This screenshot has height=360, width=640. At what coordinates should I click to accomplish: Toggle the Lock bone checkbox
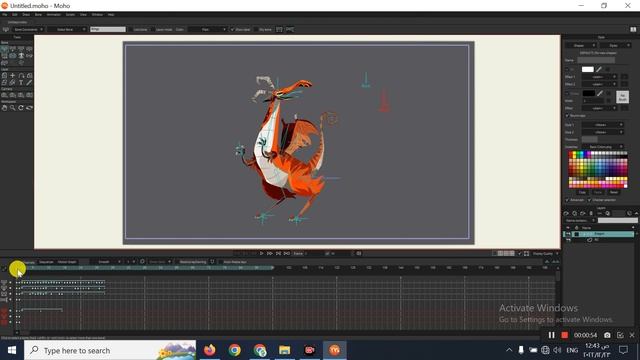pyautogui.click(x=131, y=29)
